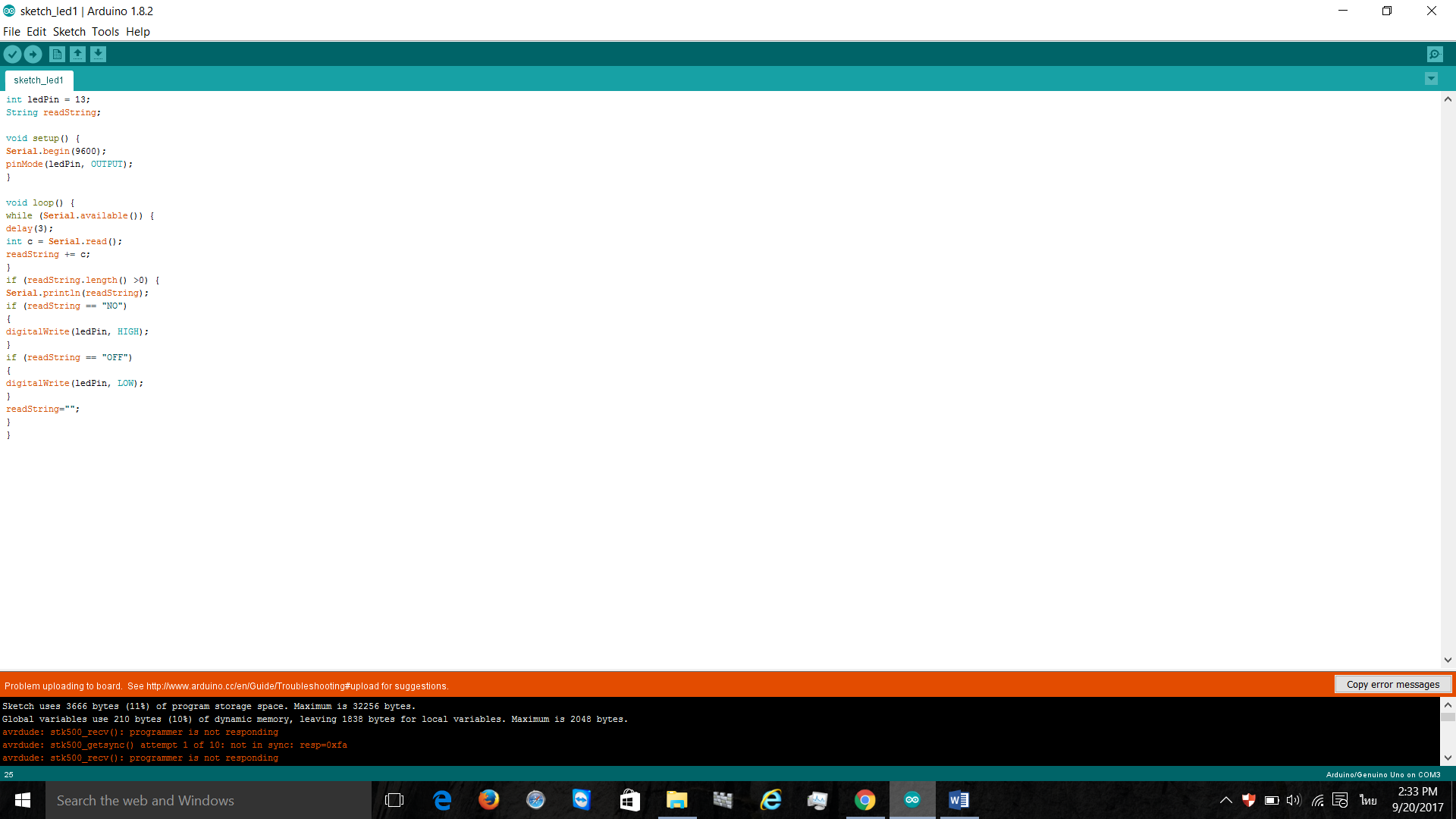Click the 'pinMode(ledPin, OUTPUT);' line
The image size is (1456, 819).
click(x=69, y=164)
